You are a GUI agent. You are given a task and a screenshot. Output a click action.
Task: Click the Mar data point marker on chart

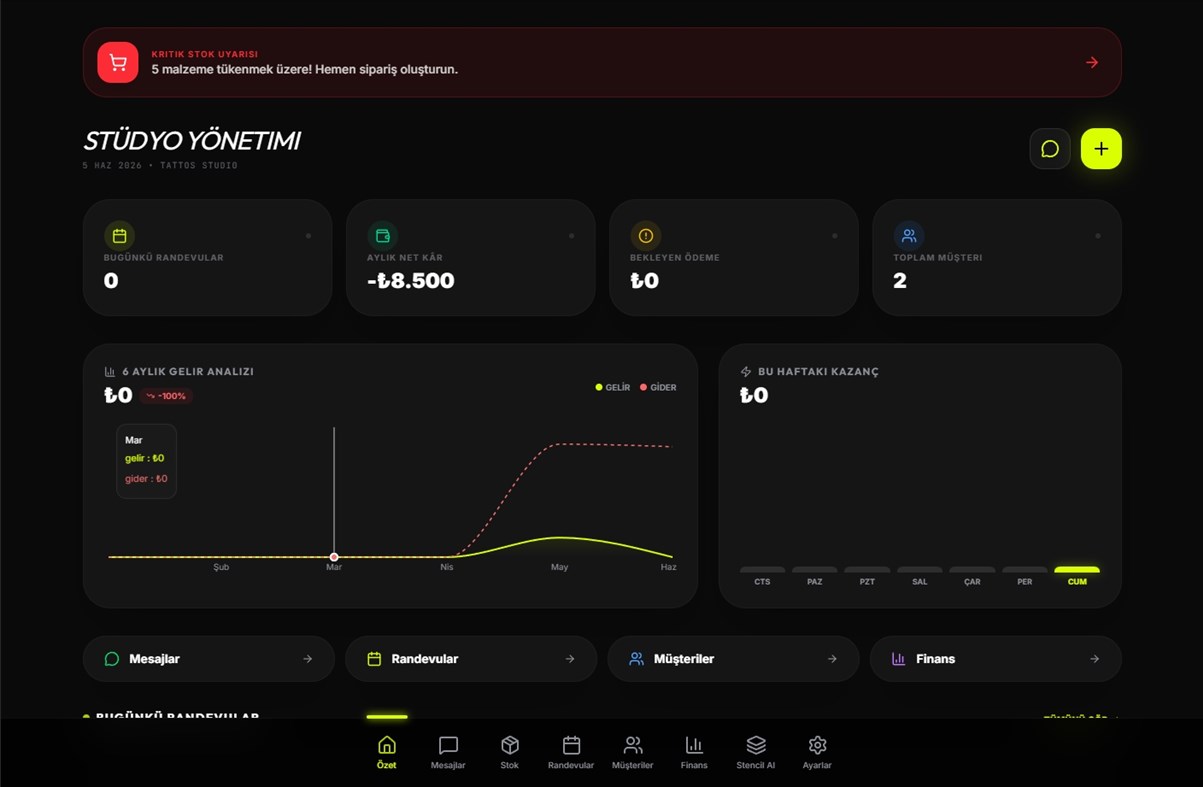point(334,557)
